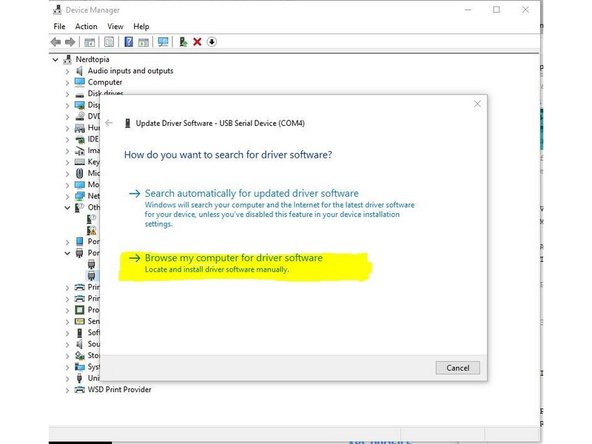
Task: Select the Audio inputs and outputs row
Action: pyautogui.click(x=130, y=71)
